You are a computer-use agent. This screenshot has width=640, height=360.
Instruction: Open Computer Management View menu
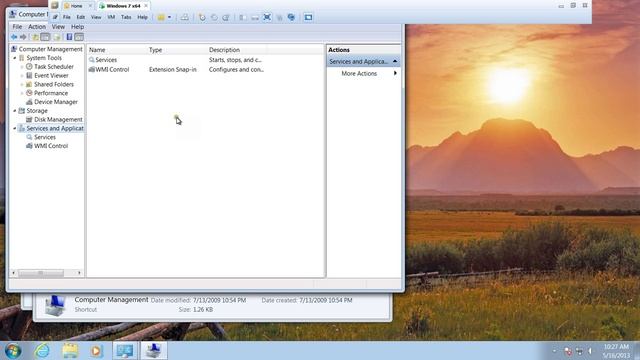coord(58,27)
